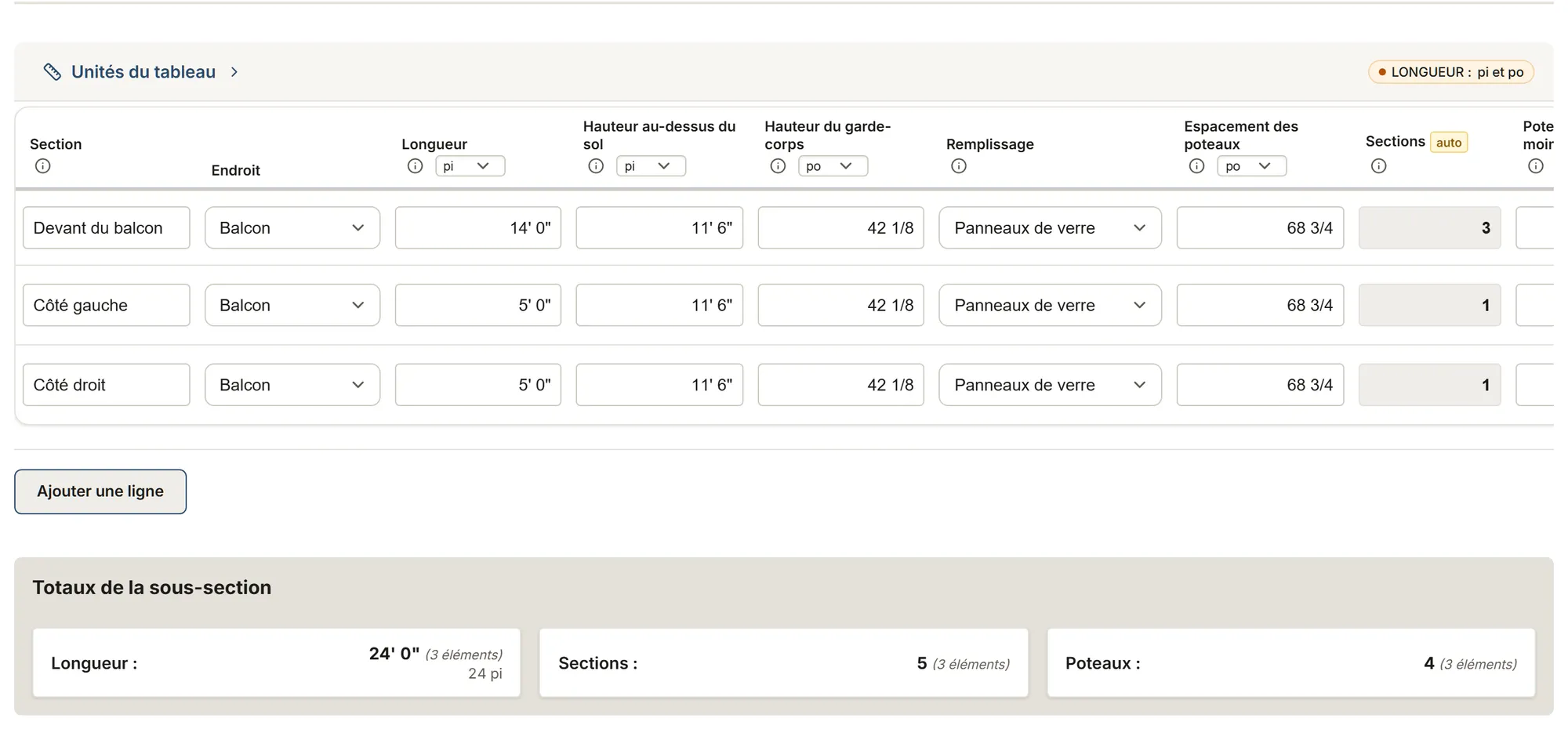Click the ruler icon beside Unités du tableau

coord(52,72)
